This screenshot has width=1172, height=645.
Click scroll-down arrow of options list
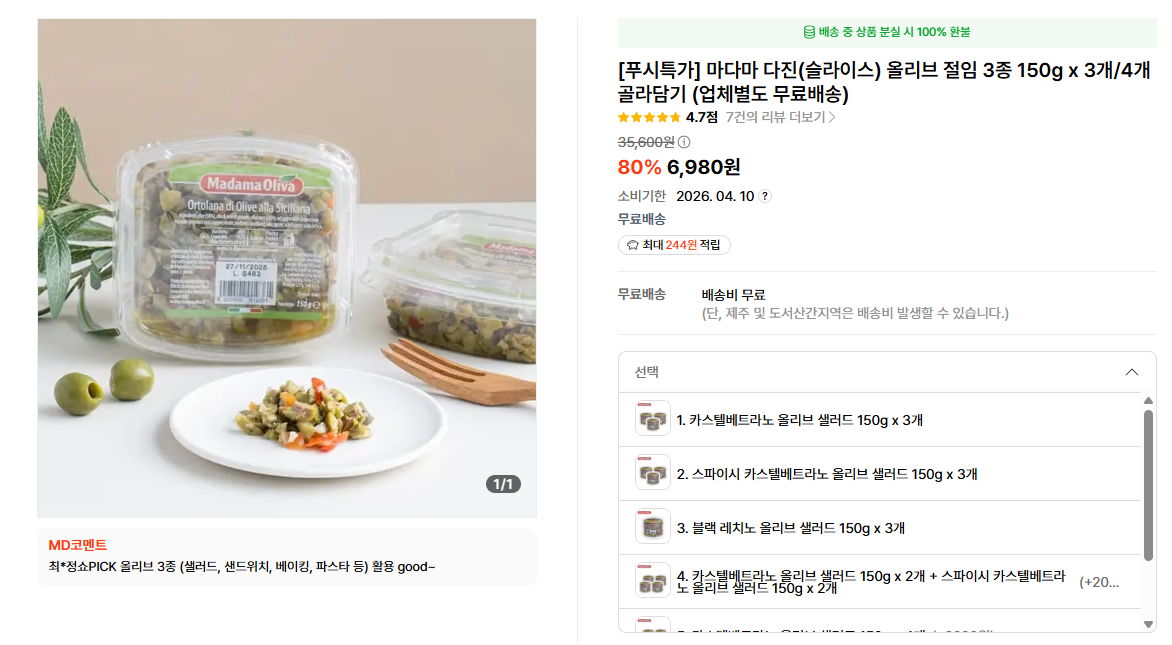coord(1148,624)
